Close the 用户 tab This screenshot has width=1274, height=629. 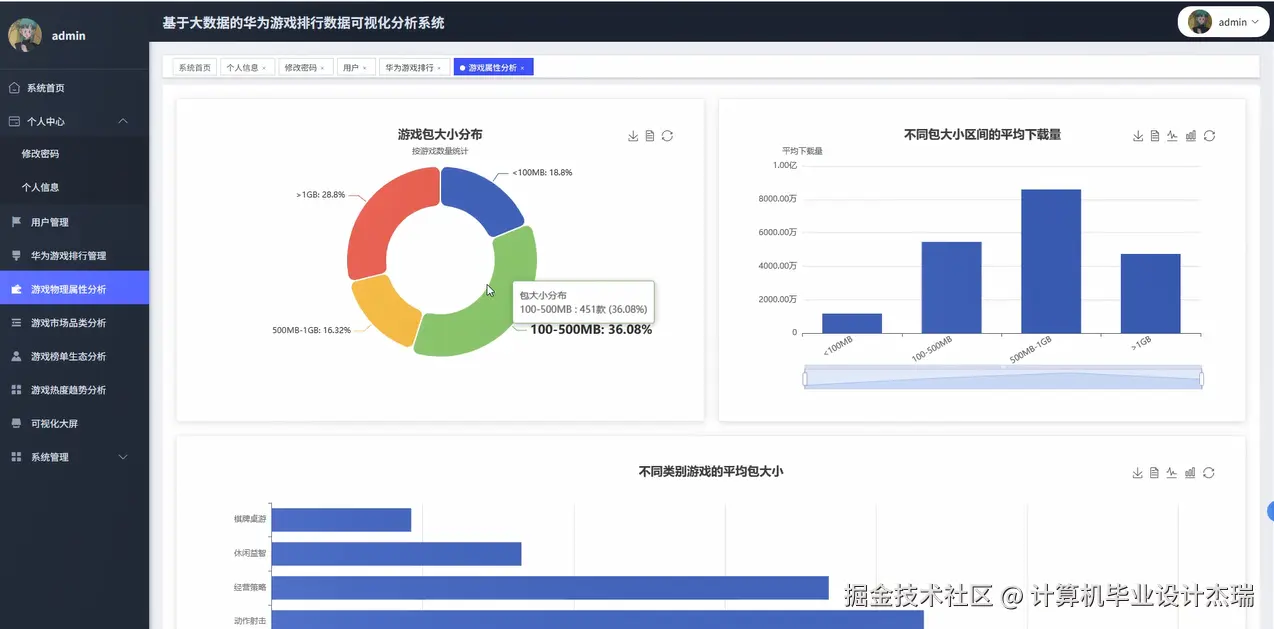364,68
